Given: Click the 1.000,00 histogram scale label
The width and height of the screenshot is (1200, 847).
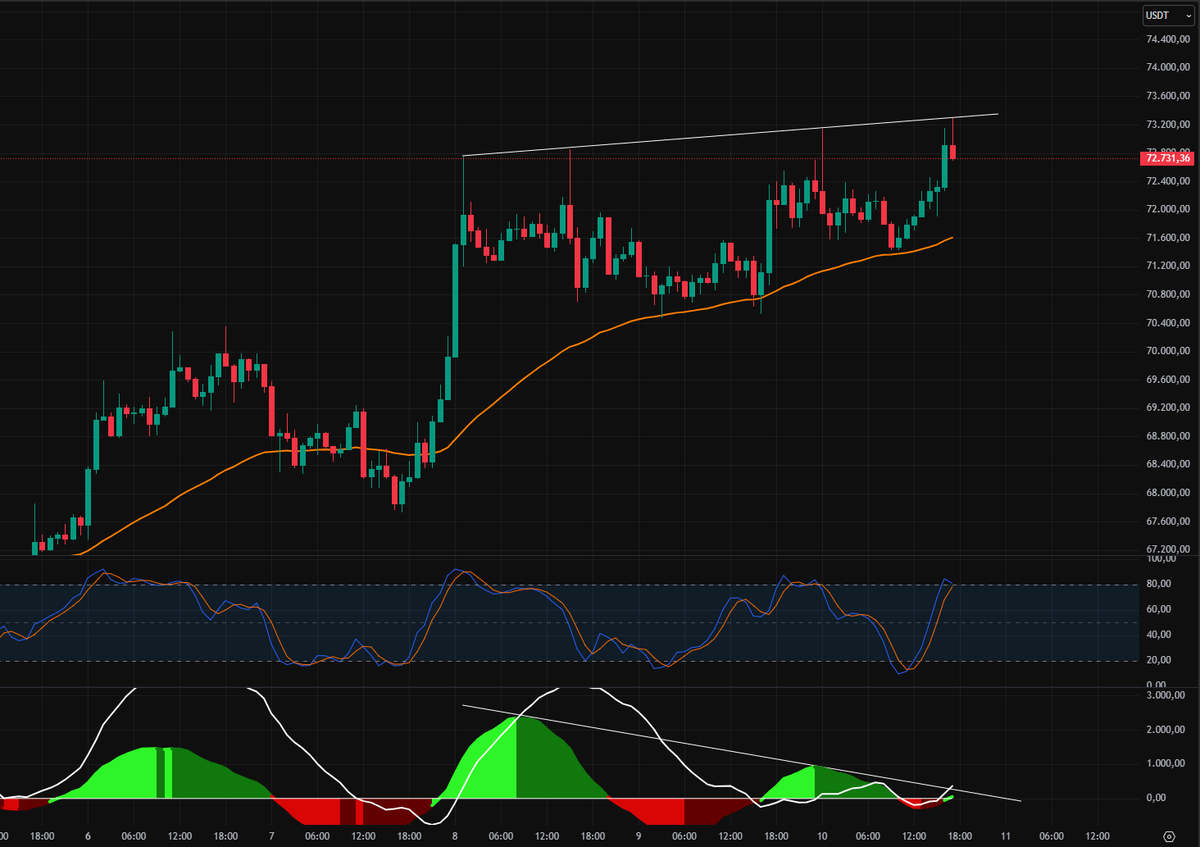Looking at the screenshot, I should pos(1164,764).
